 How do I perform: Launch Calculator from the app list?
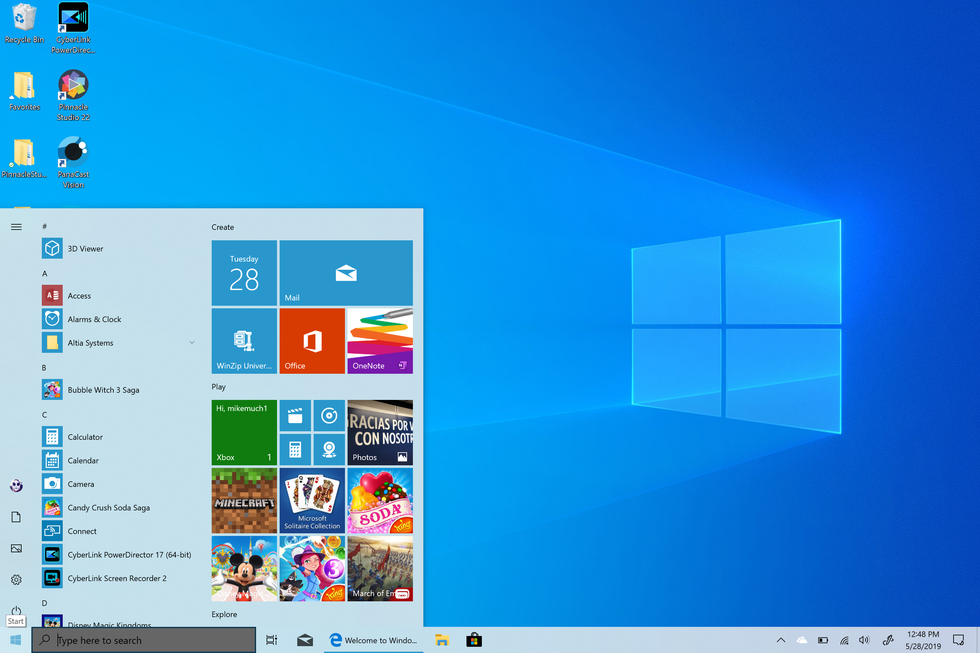89,436
